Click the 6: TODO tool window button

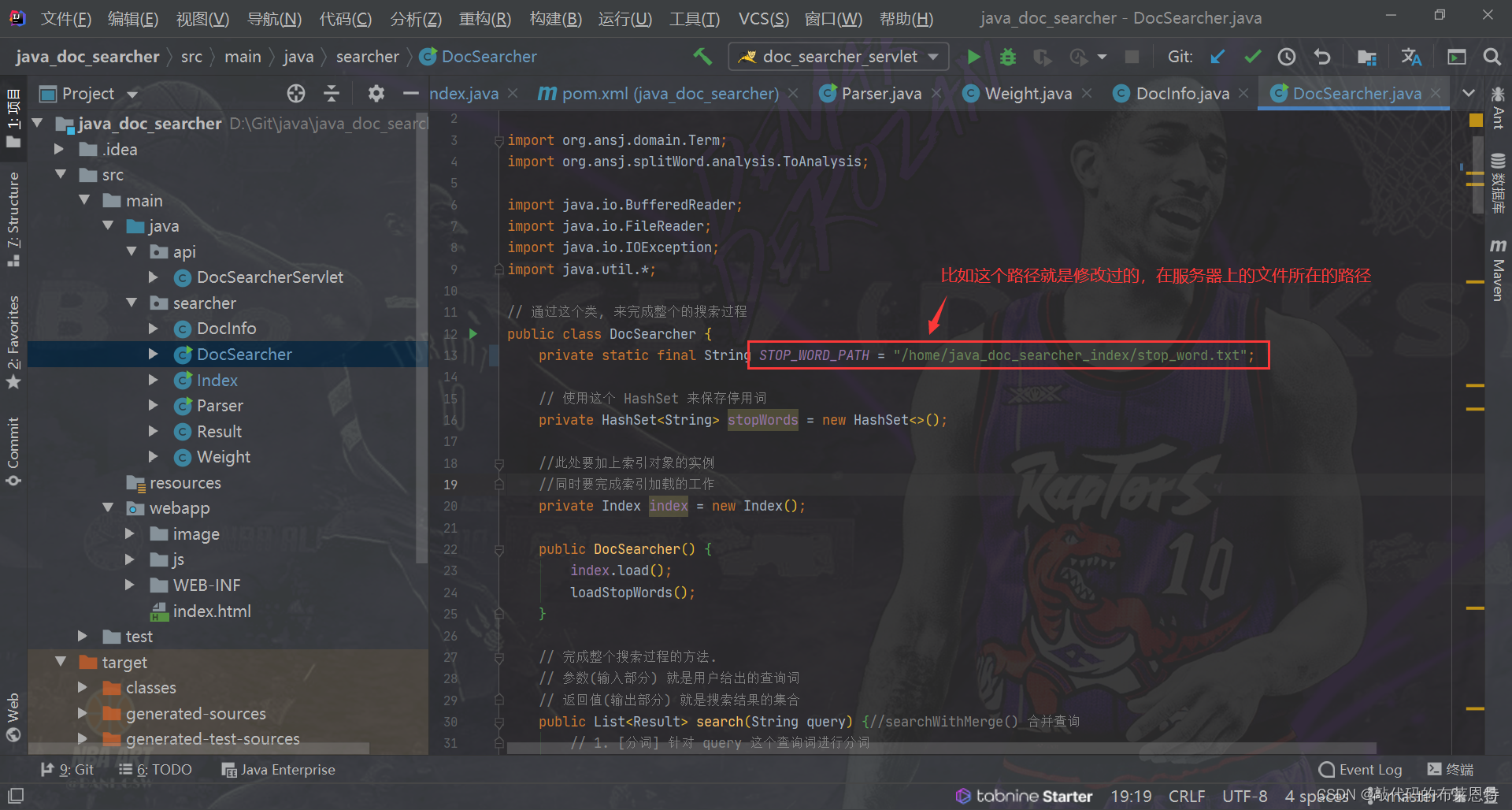155,770
